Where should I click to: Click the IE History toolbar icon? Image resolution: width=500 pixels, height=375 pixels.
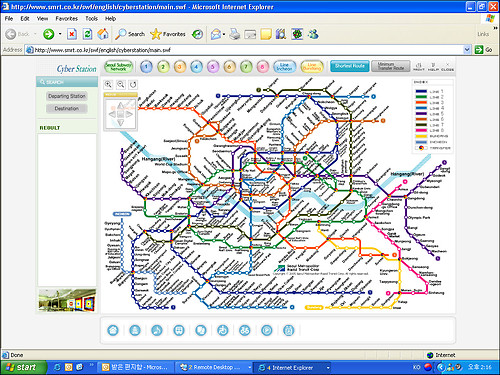click(198, 34)
